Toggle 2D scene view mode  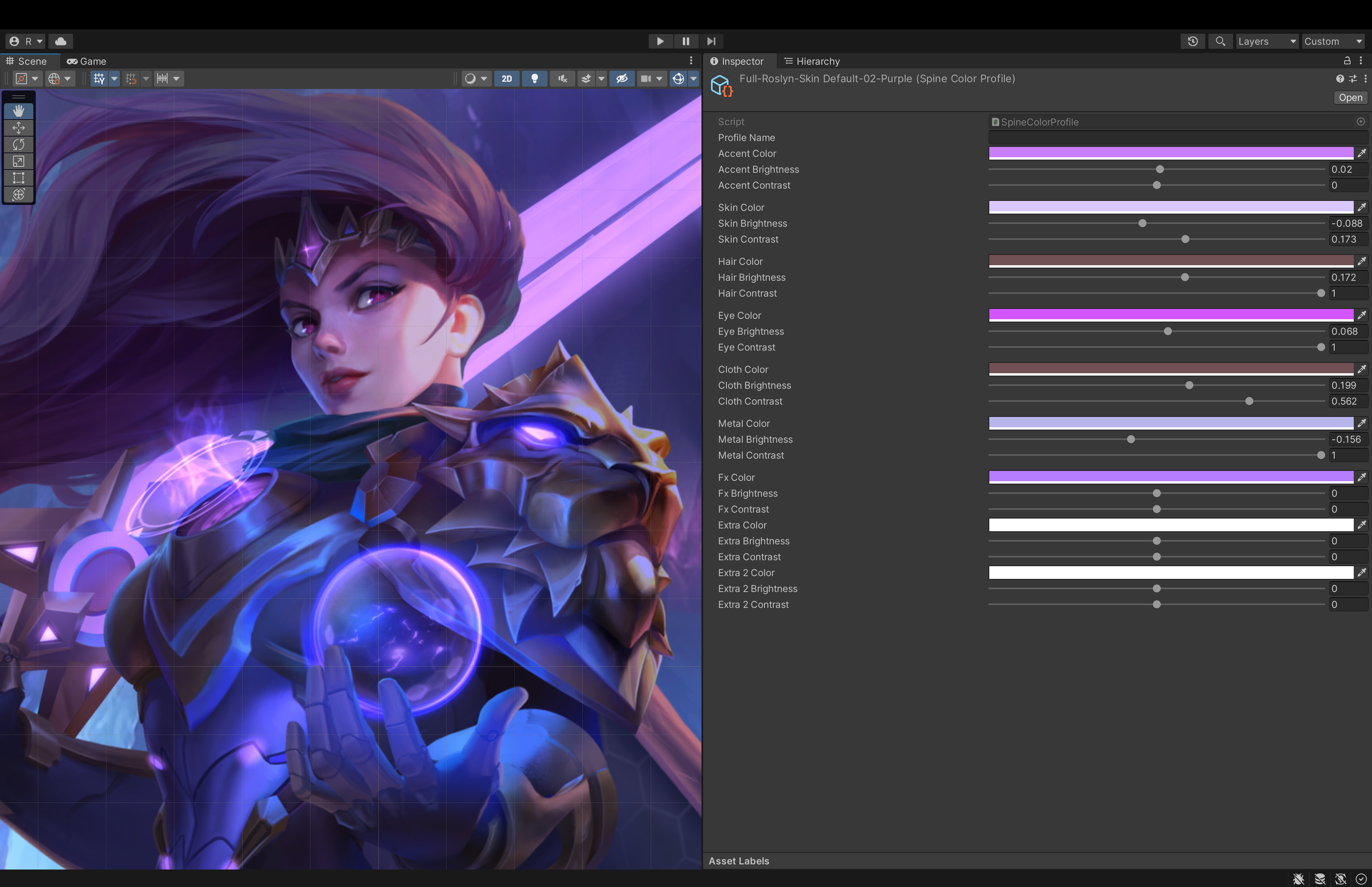tap(507, 79)
